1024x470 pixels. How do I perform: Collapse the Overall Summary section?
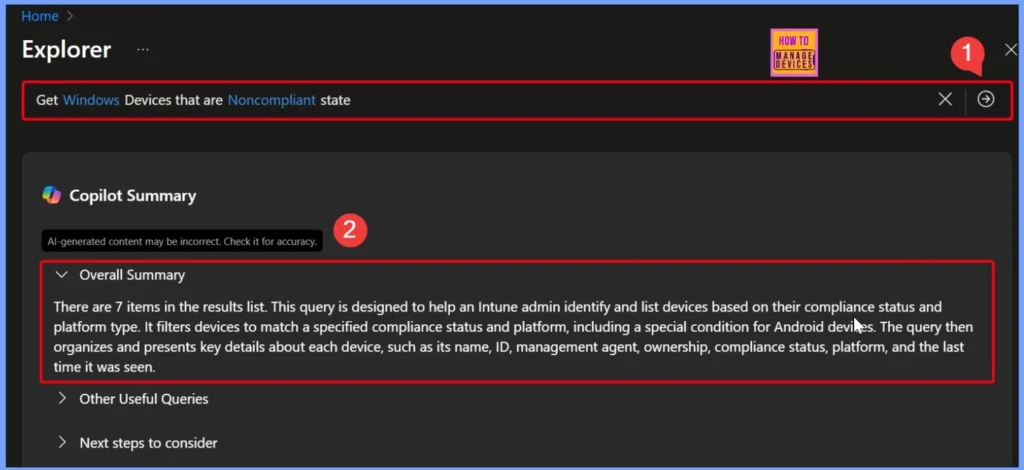pyautogui.click(x=62, y=275)
